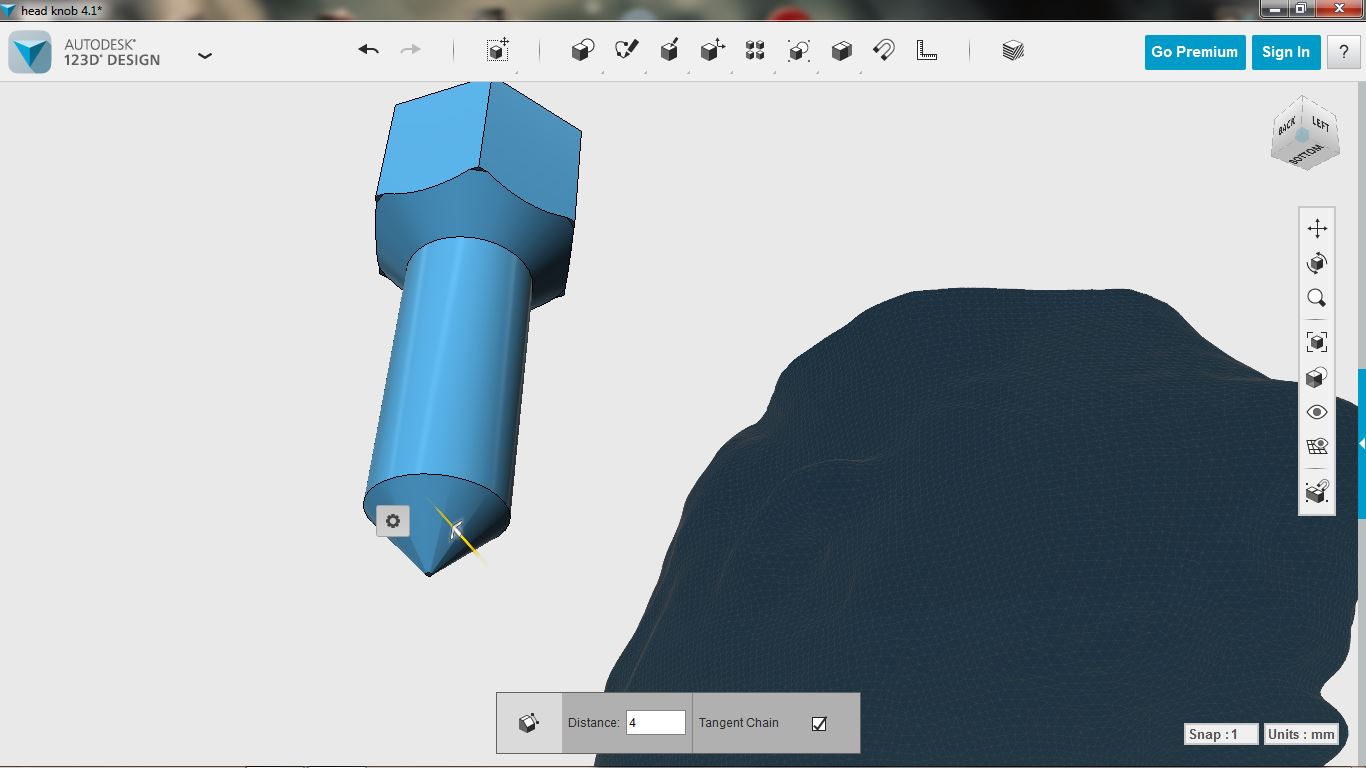This screenshot has width=1366, height=768.
Task: Select the Pan navigation tool
Action: click(1317, 228)
